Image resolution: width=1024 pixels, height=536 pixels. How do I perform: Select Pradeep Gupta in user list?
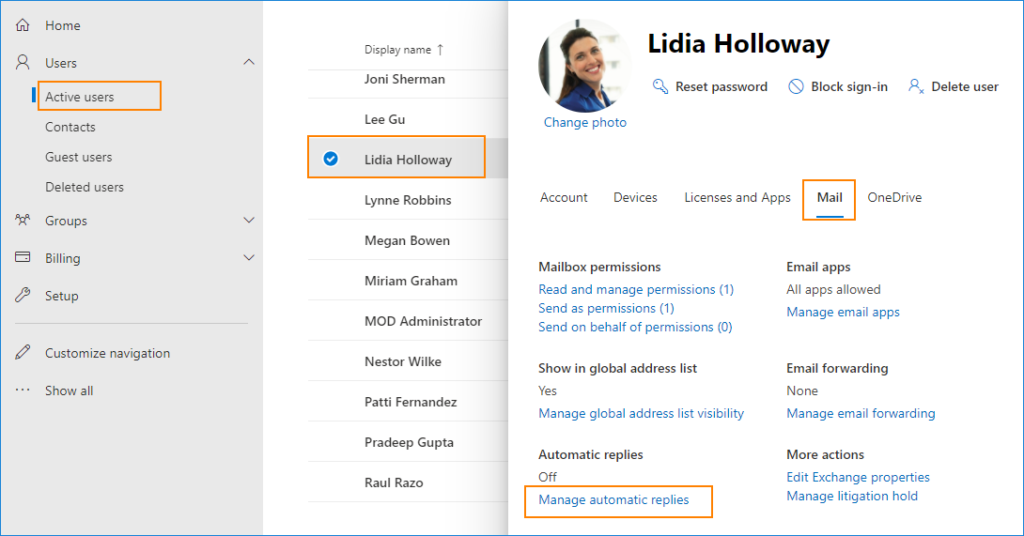coord(408,443)
